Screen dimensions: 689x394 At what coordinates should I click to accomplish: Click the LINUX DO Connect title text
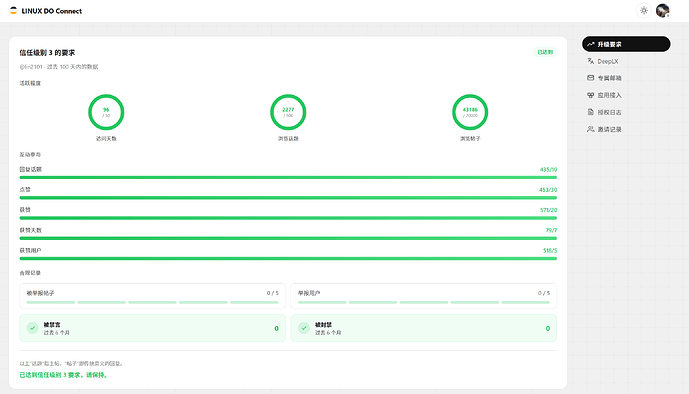[x=52, y=11]
